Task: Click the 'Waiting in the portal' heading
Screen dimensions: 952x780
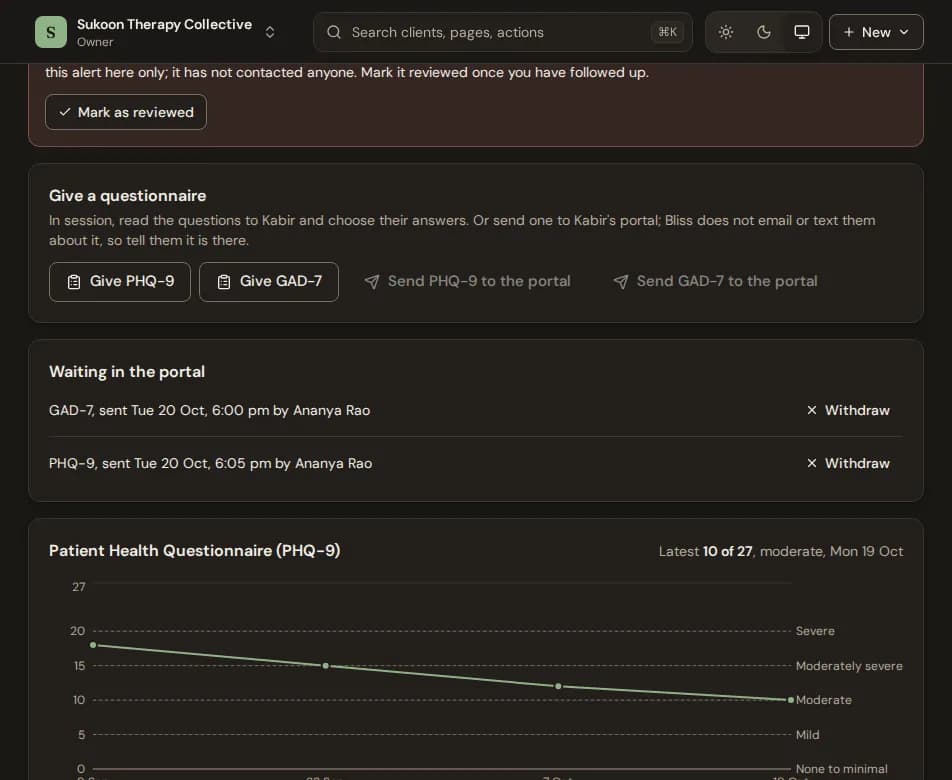Action: 127,371
